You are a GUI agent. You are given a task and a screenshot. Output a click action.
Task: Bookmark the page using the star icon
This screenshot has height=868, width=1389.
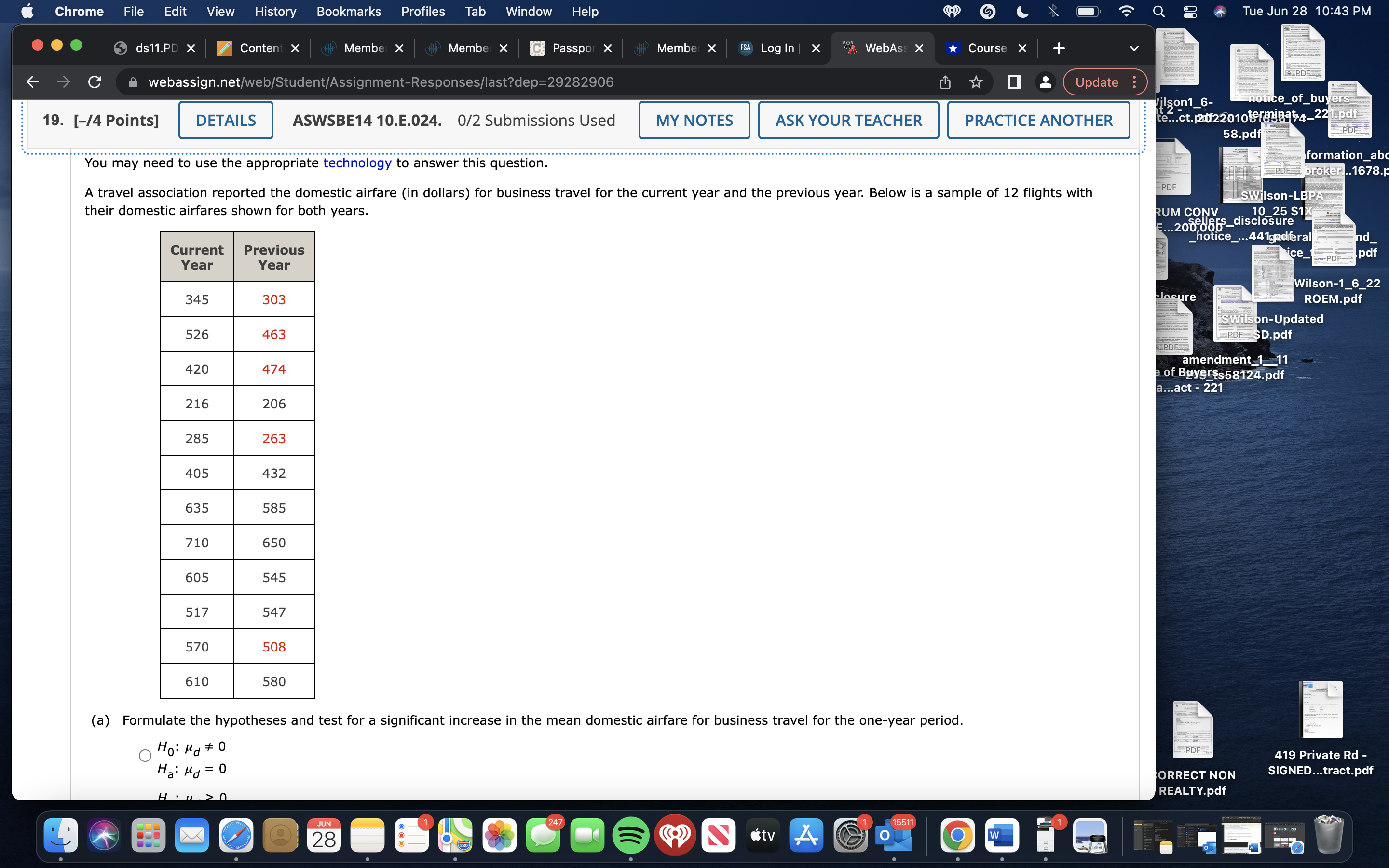point(976,82)
